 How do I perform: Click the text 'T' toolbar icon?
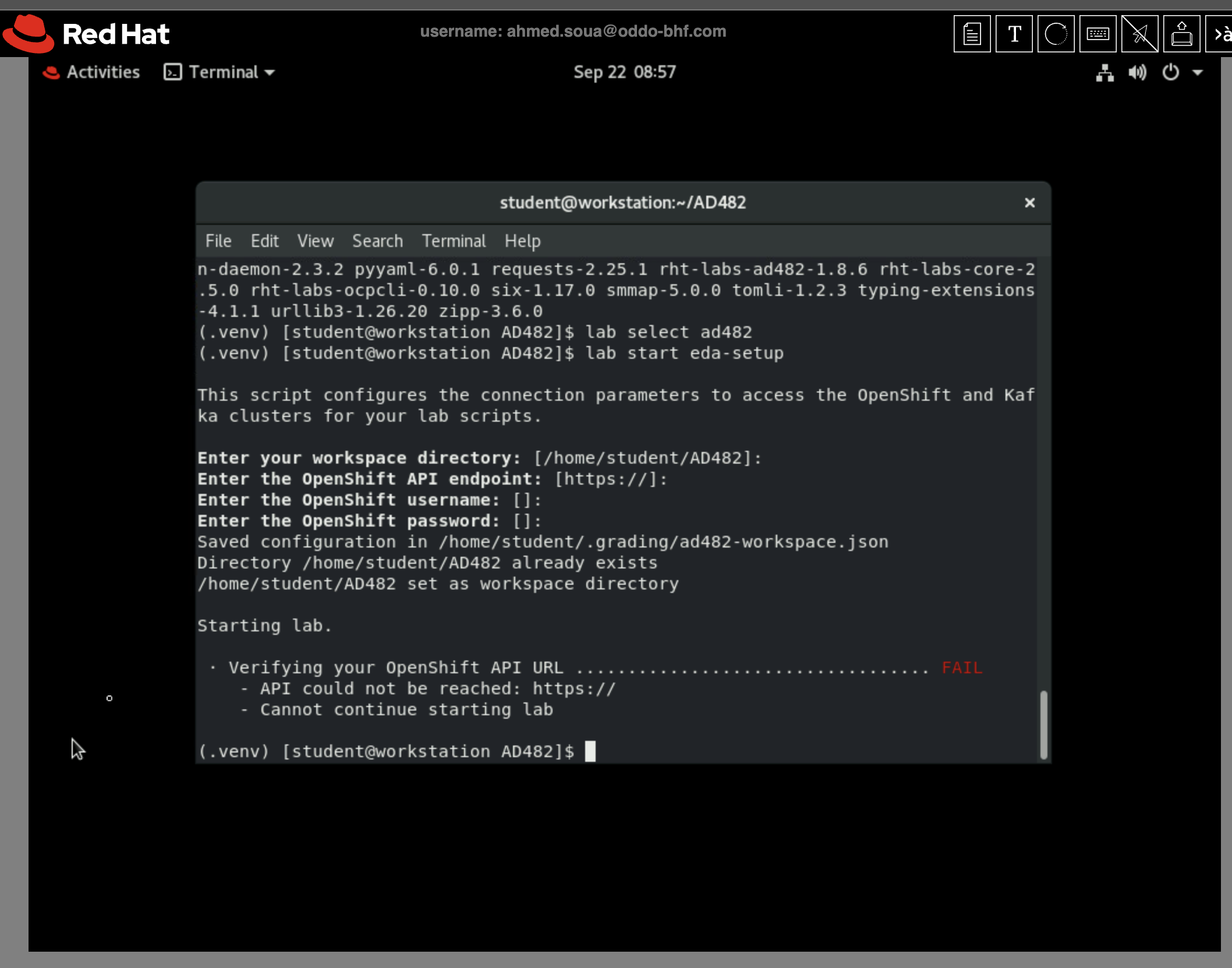point(1014,34)
